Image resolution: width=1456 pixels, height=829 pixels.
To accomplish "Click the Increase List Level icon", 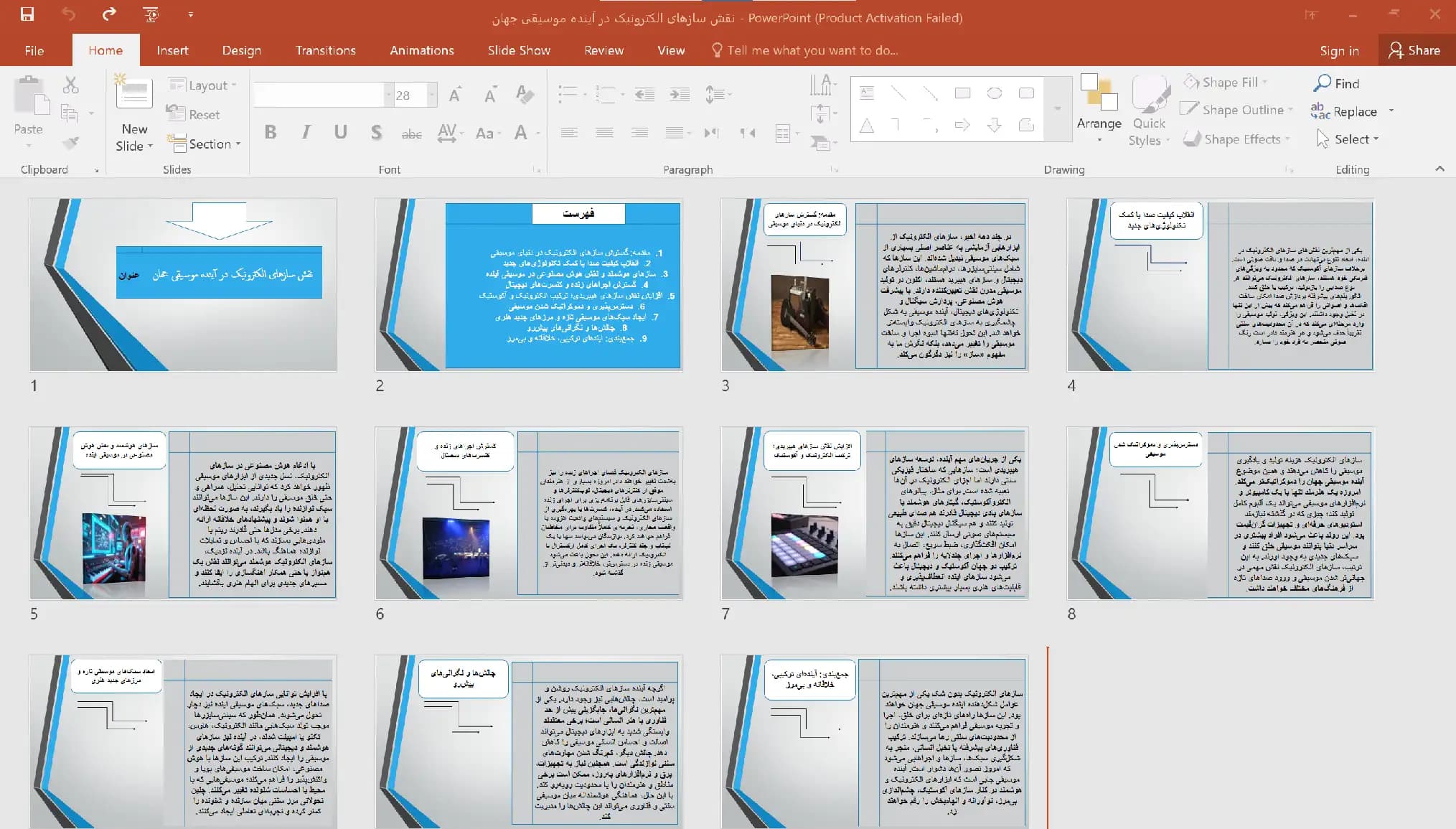I will [680, 94].
